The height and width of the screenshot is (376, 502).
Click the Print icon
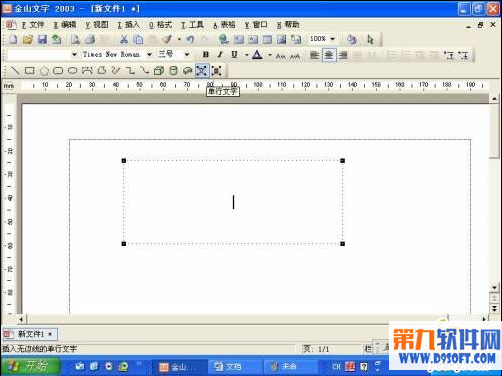tap(90, 39)
